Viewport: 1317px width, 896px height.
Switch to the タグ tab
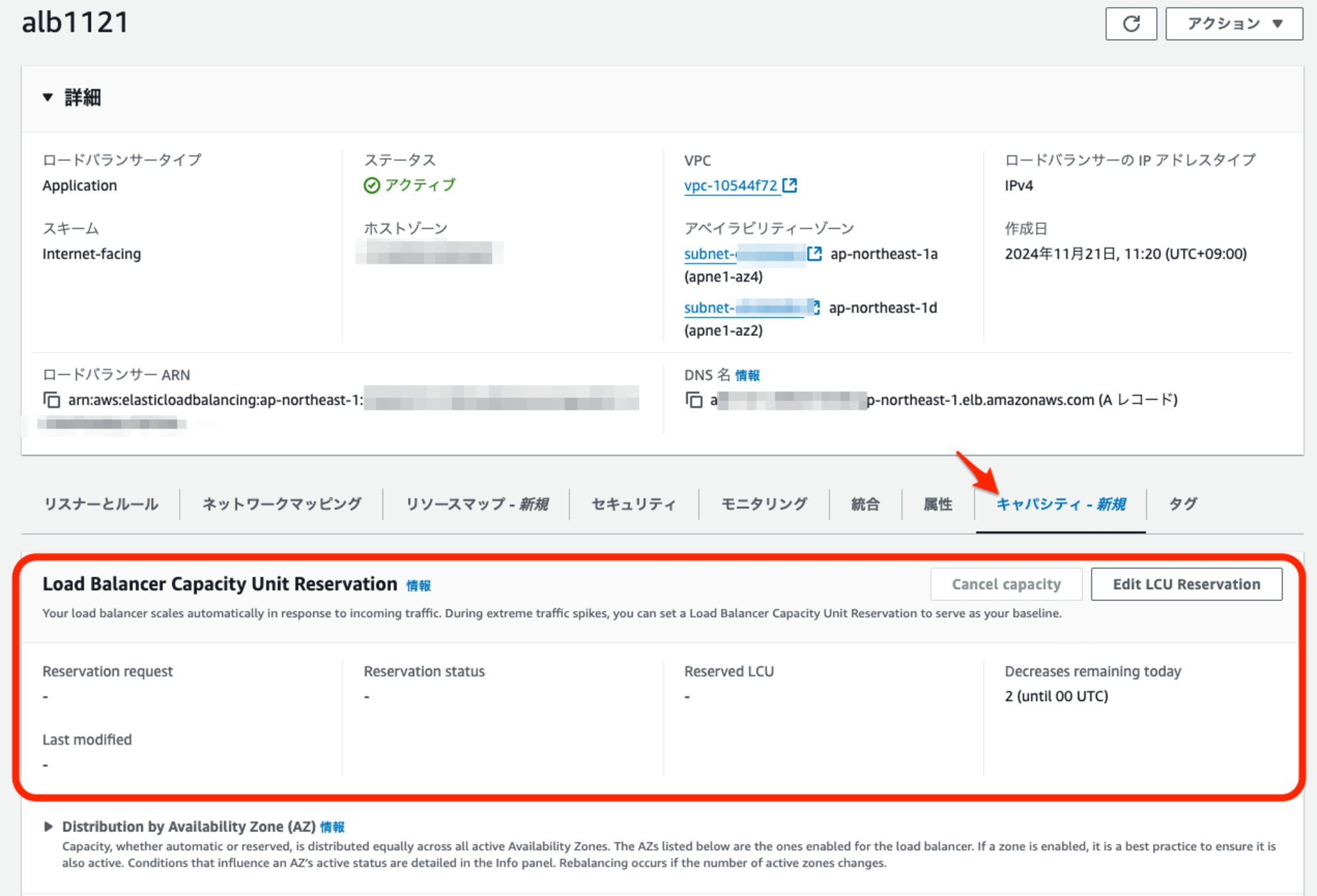(1183, 504)
